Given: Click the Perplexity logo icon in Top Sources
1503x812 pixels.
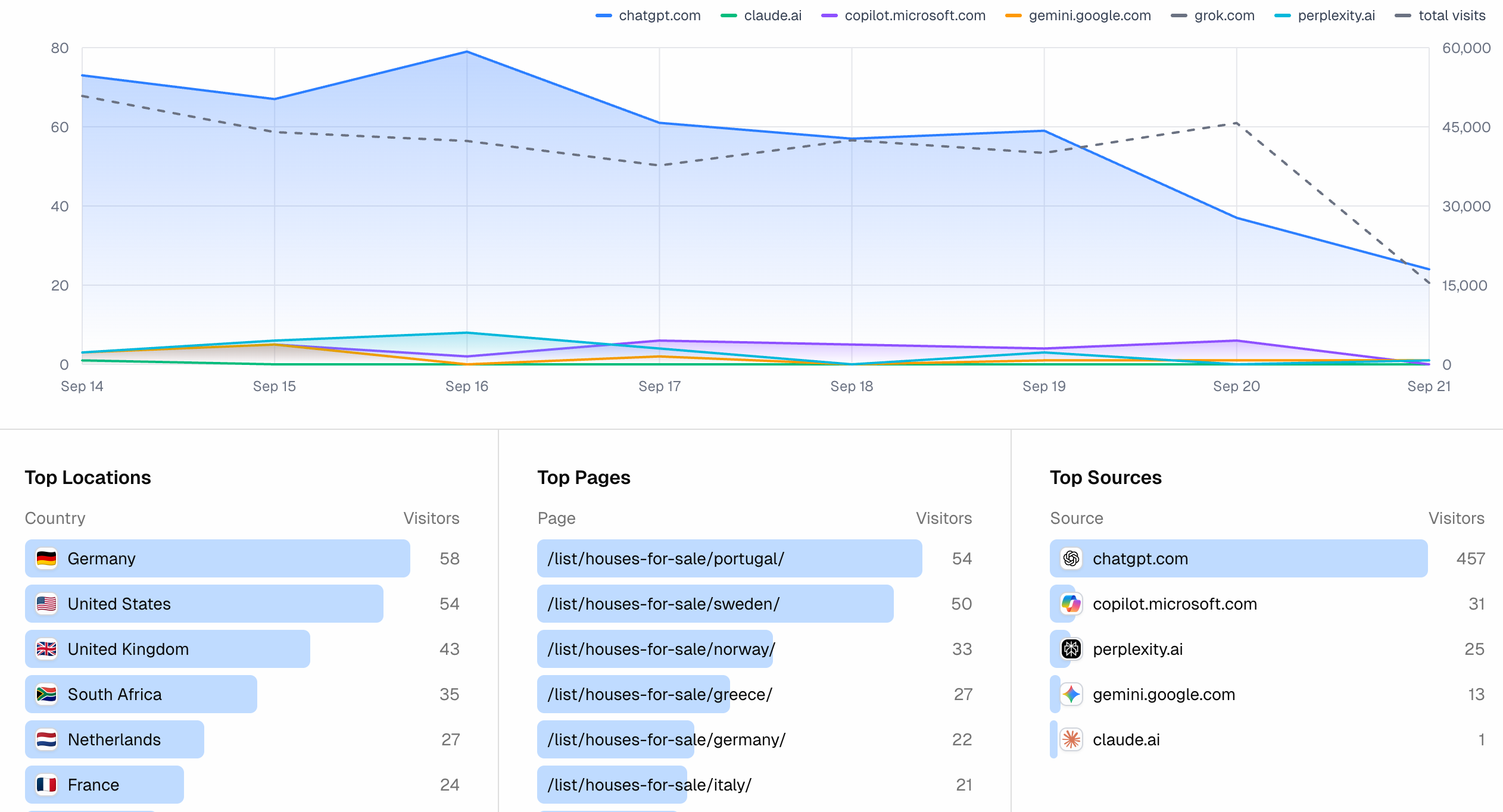Looking at the screenshot, I should tap(1071, 649).
